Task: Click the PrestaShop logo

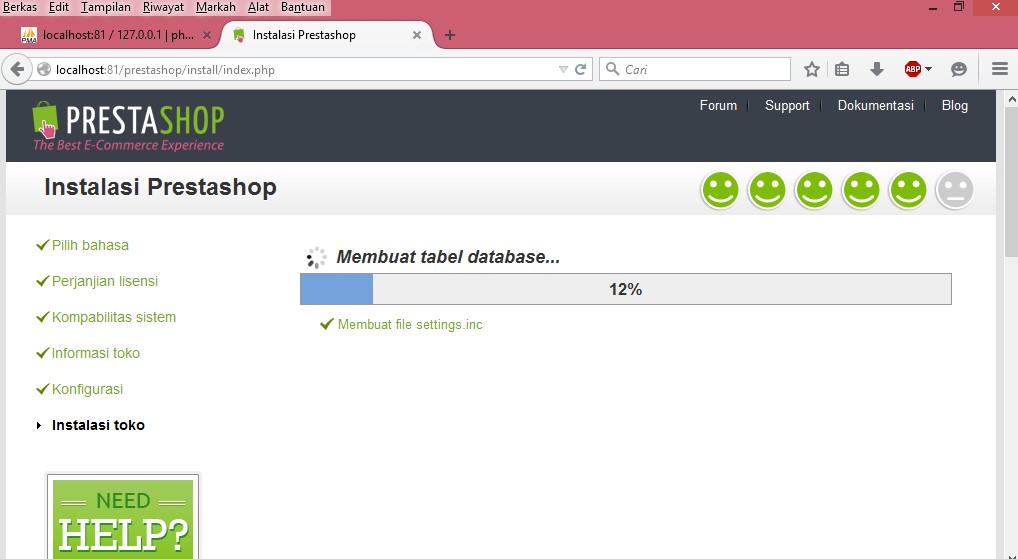Action: (128, 126)
